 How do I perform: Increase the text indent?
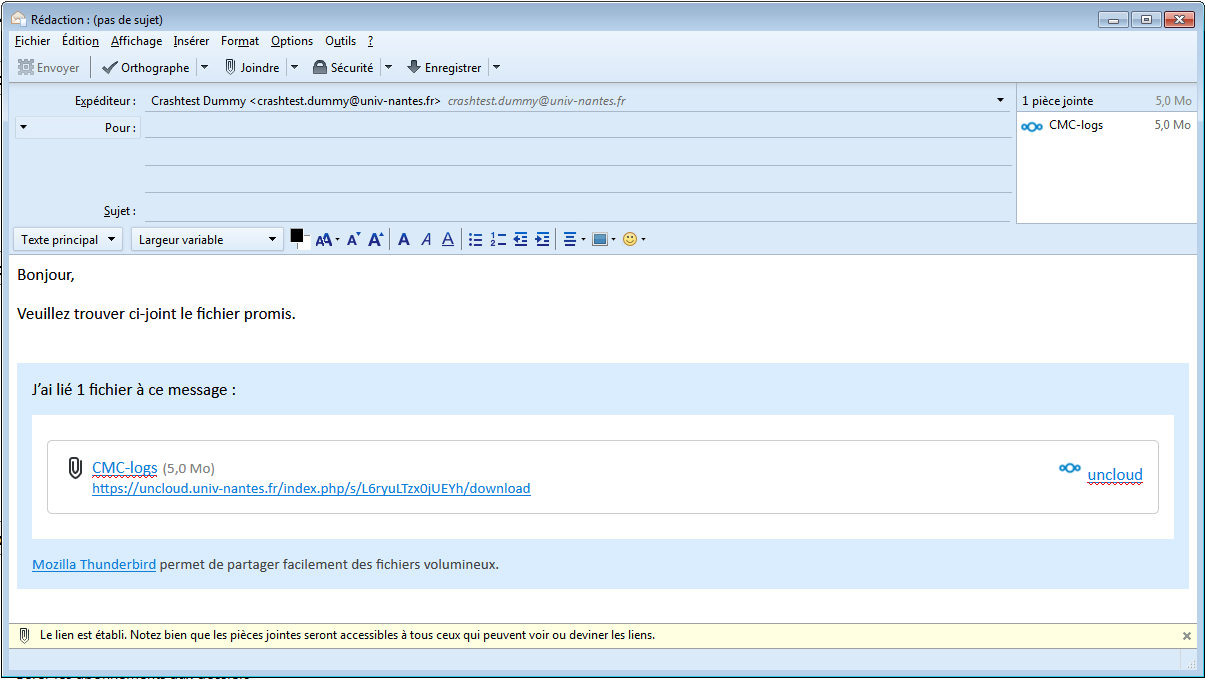coord(543,239)
